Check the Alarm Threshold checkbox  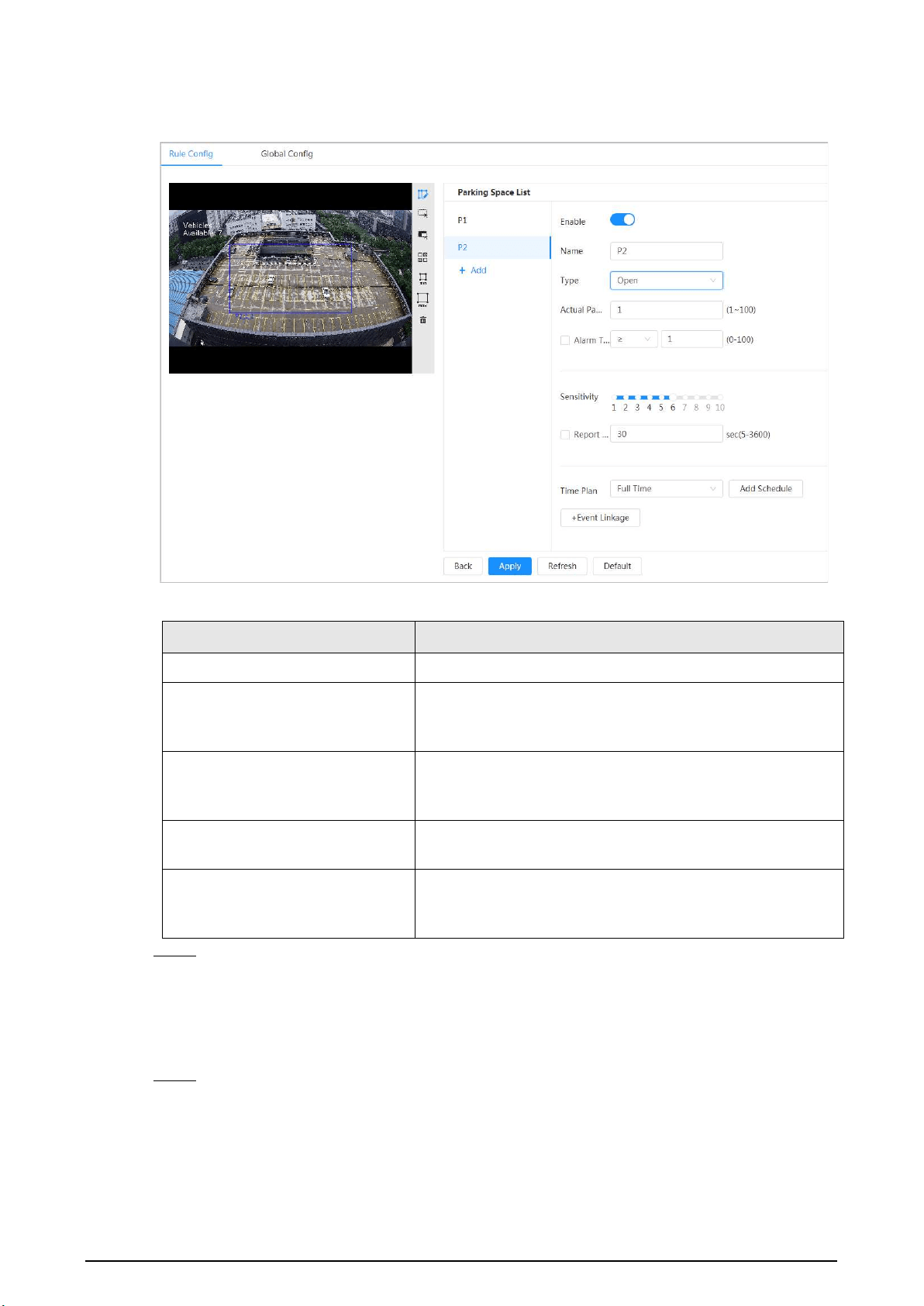tap(565, 340)
